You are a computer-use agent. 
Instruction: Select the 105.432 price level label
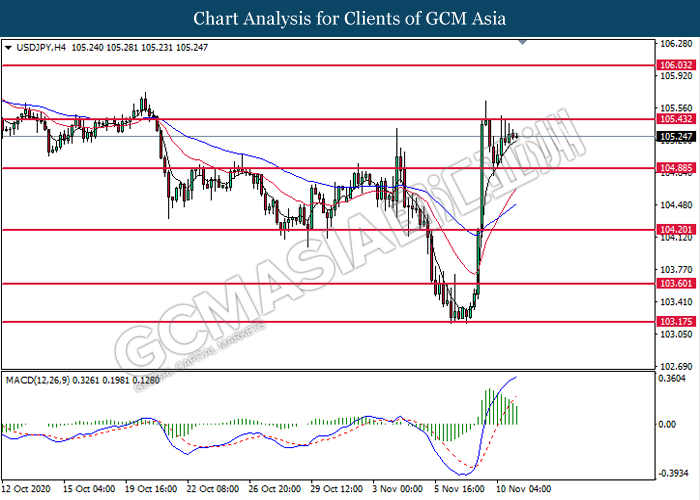[x=676, y=119]
